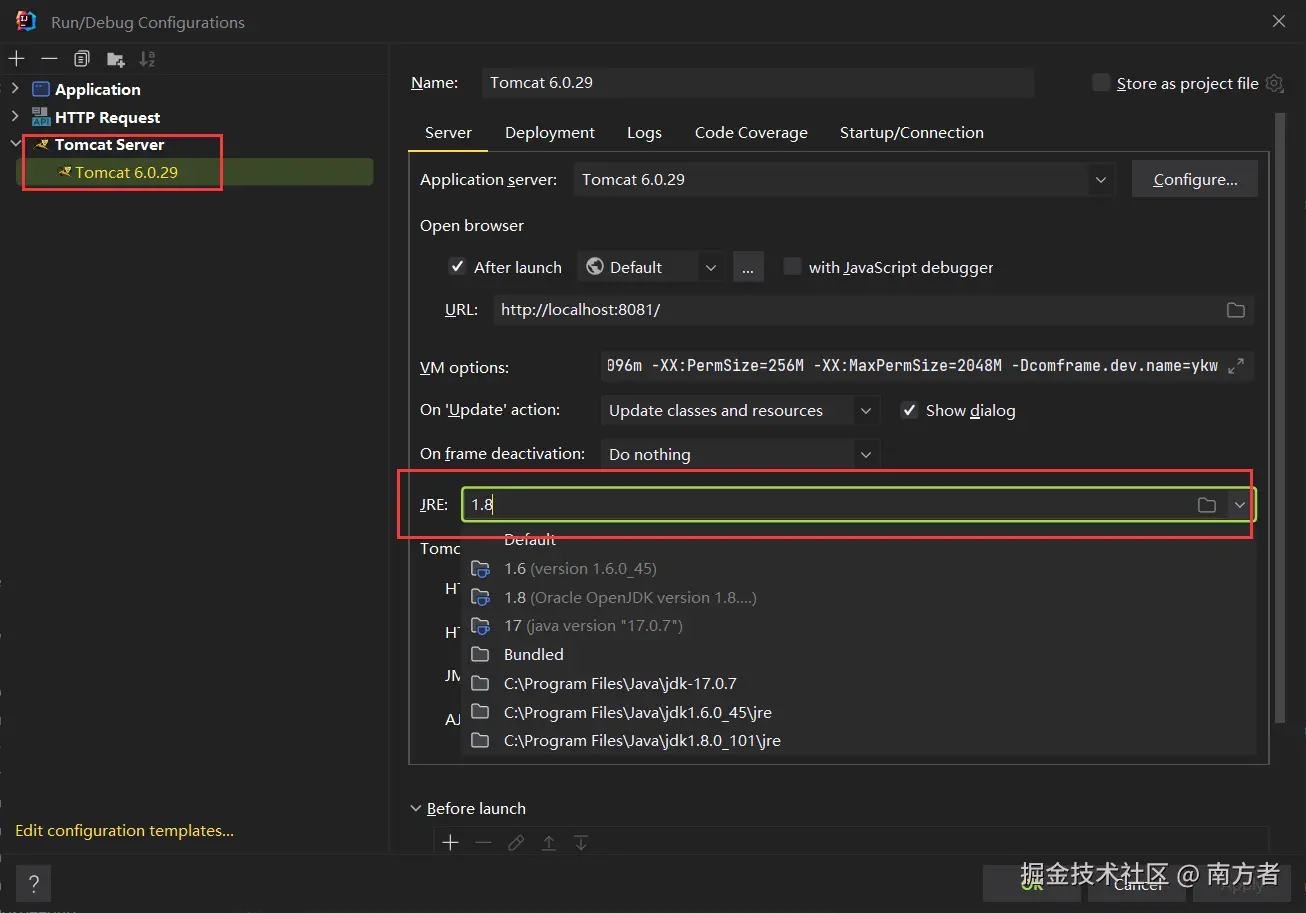Expand the Application configuration node
The width and height of the screenshot is (1306, 913).
click(15, 89)
